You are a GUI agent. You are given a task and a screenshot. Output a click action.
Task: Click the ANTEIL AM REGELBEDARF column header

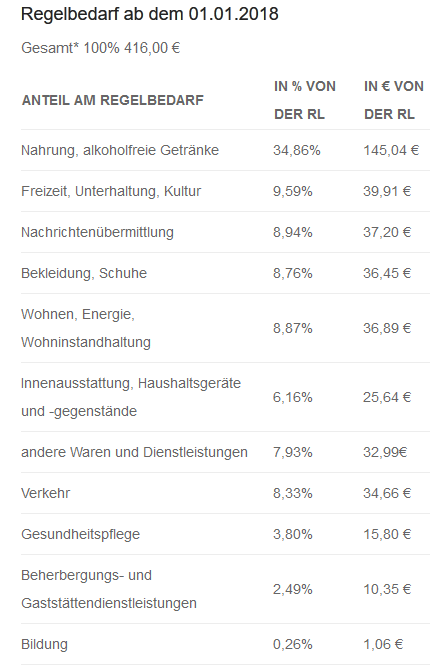(113, 100)
